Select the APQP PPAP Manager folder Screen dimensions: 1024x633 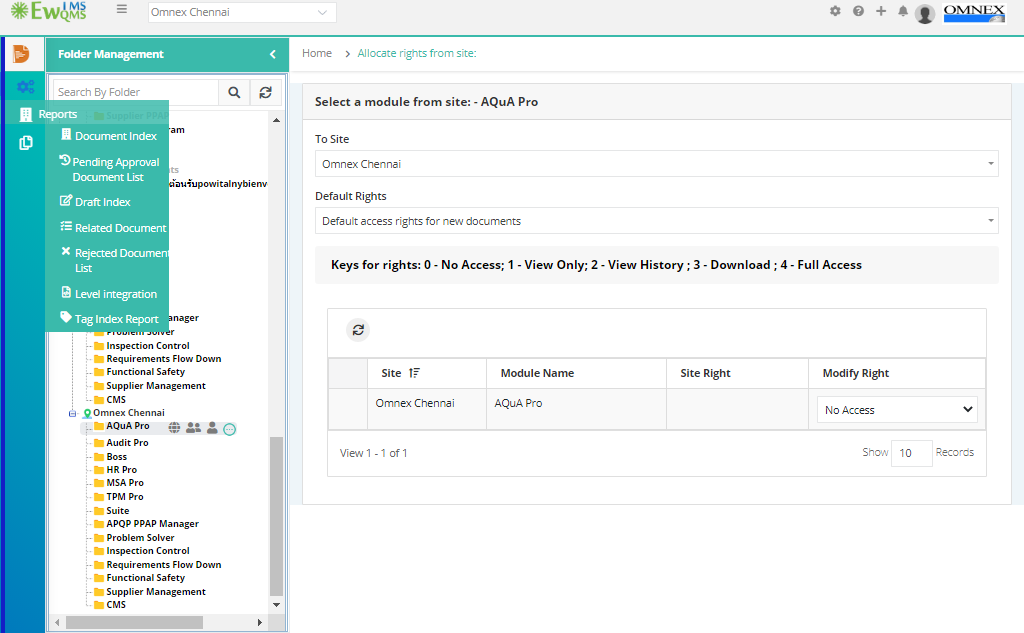(153, 524)
